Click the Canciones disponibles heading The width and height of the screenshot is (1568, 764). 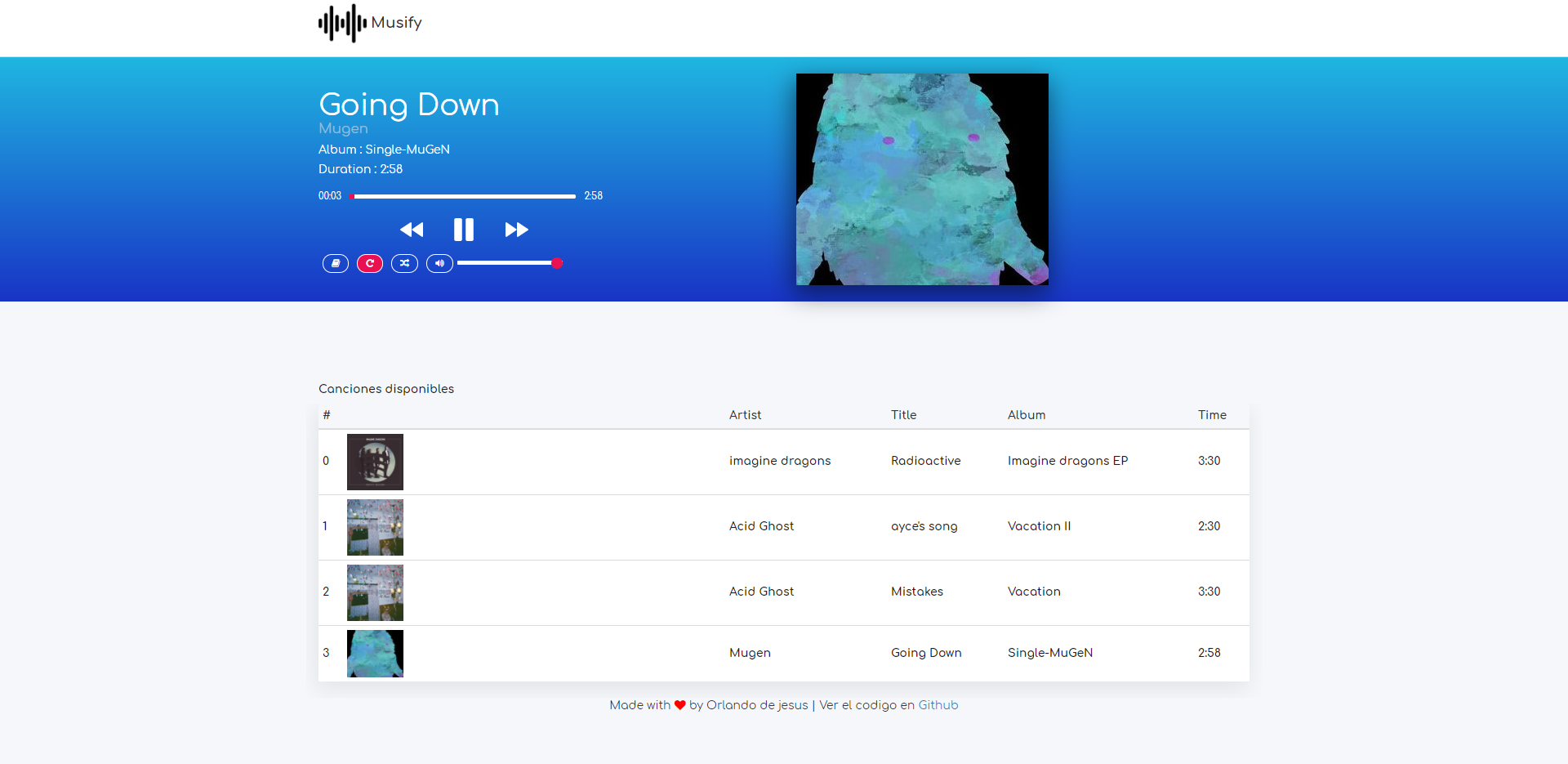[386, 389]
